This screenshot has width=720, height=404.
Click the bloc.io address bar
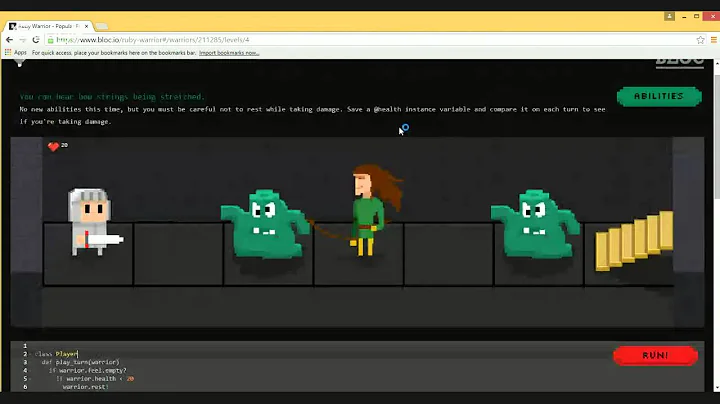tap(374, 40)
